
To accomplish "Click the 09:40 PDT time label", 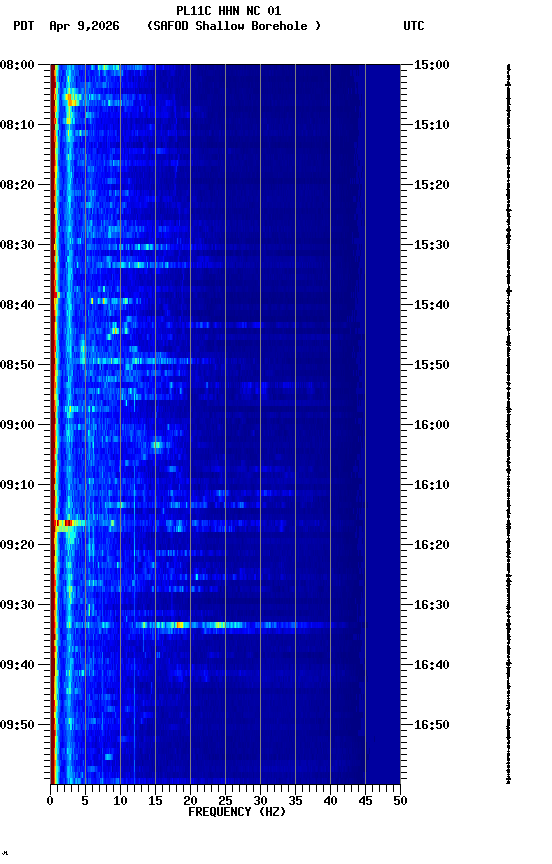I will pos(17,665).
